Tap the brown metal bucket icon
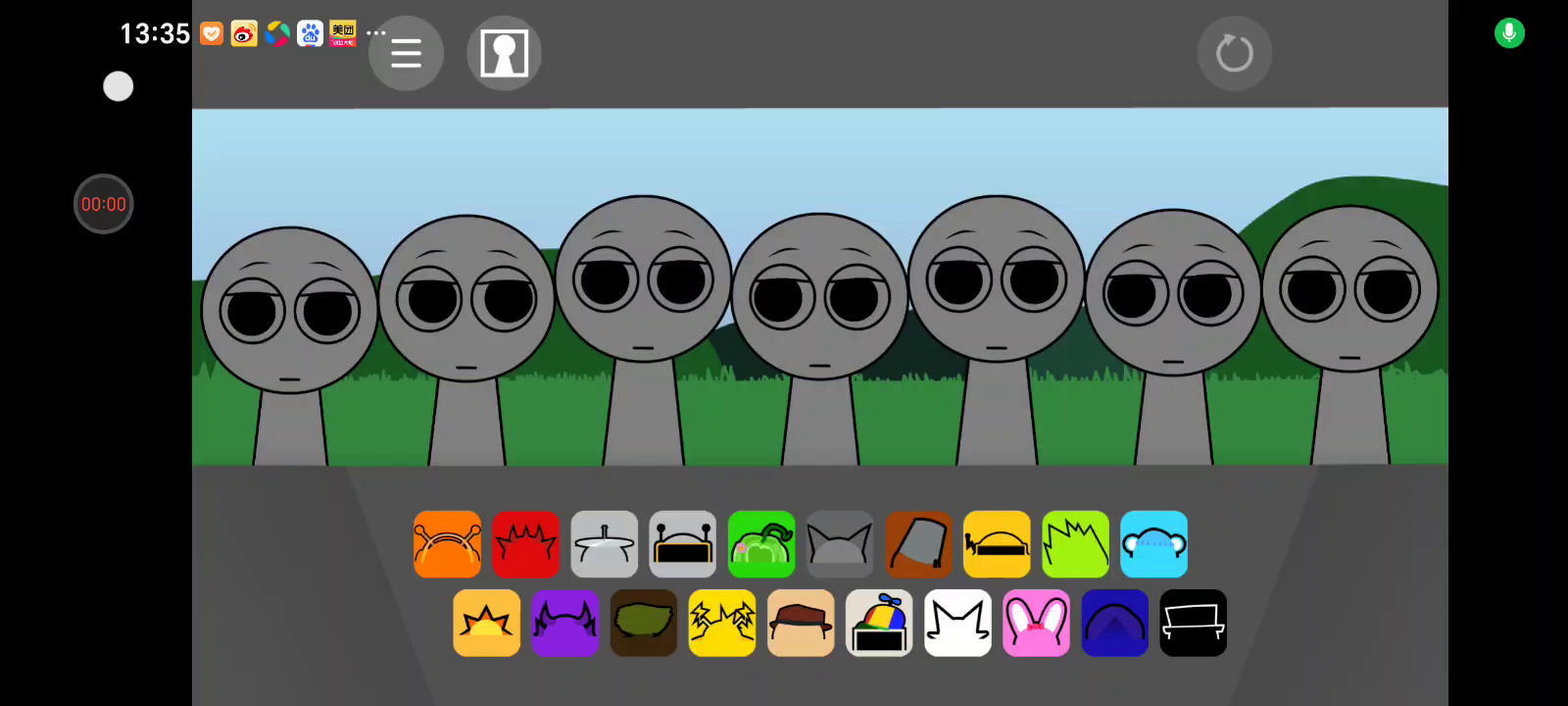Image resolution: width=1568 pixels, height=706 pixels. tap(918, 544)
